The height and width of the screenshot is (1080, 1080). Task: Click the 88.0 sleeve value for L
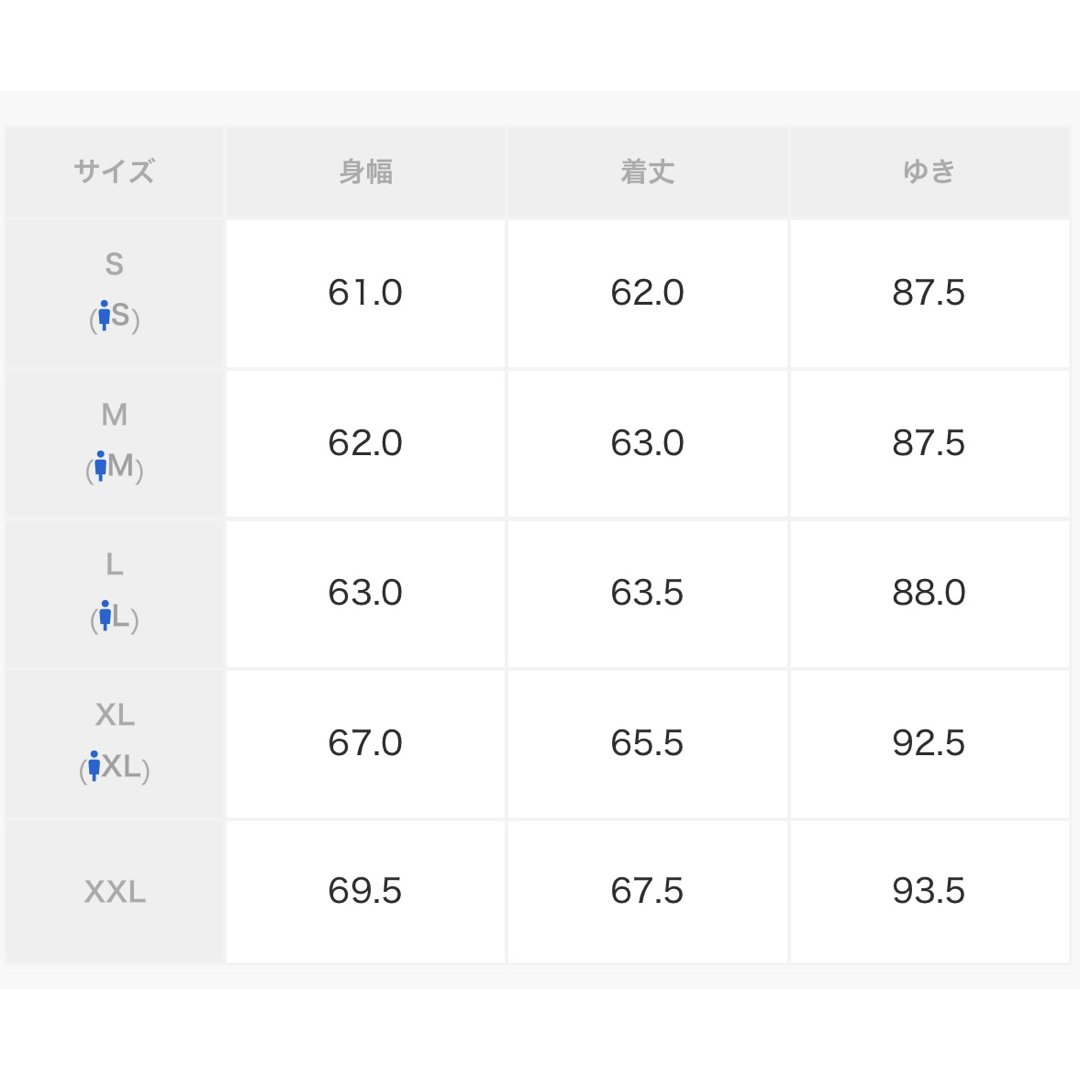(x=929, y=593)
